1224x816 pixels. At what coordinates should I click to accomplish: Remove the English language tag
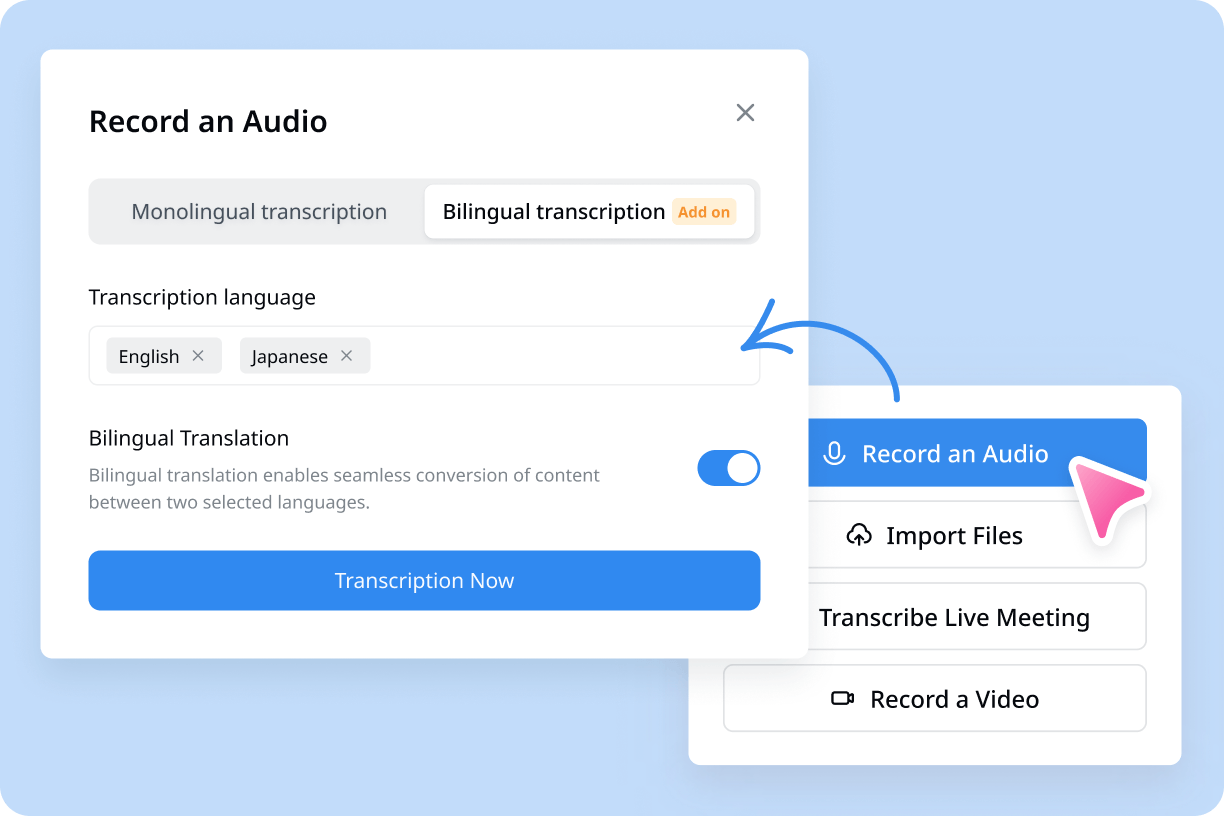tap(198, 356)
